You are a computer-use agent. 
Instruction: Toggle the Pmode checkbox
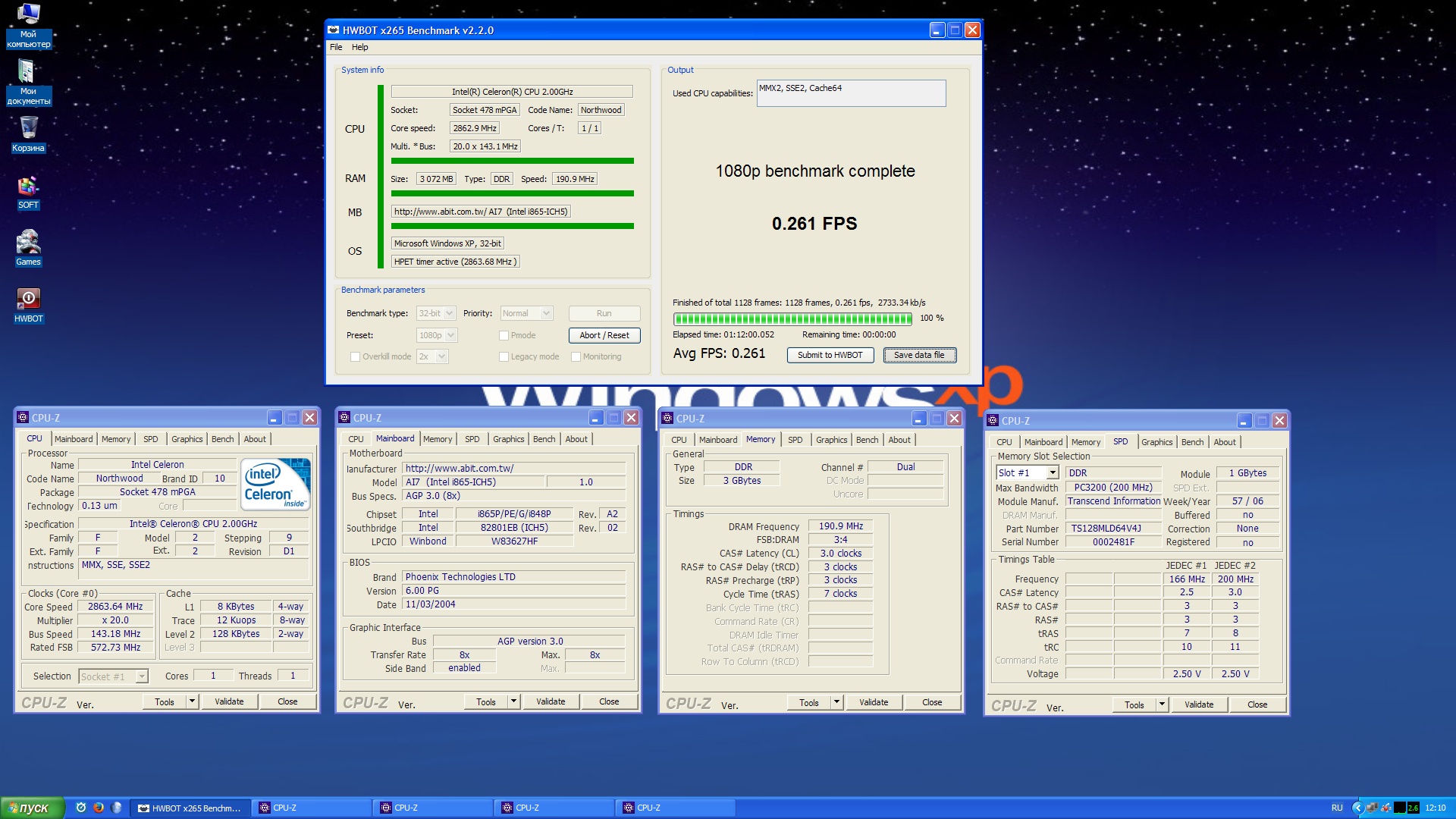pos(504,335)
